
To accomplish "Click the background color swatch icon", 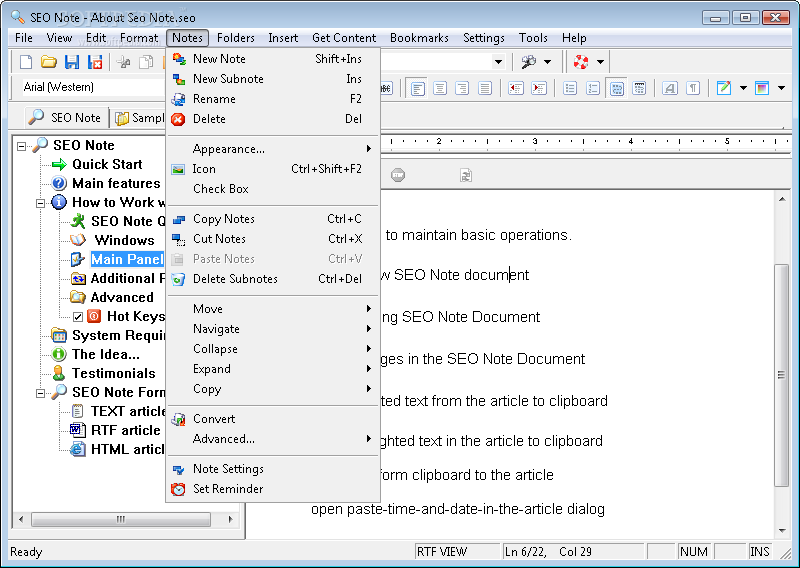I will [x=762, y=88].
